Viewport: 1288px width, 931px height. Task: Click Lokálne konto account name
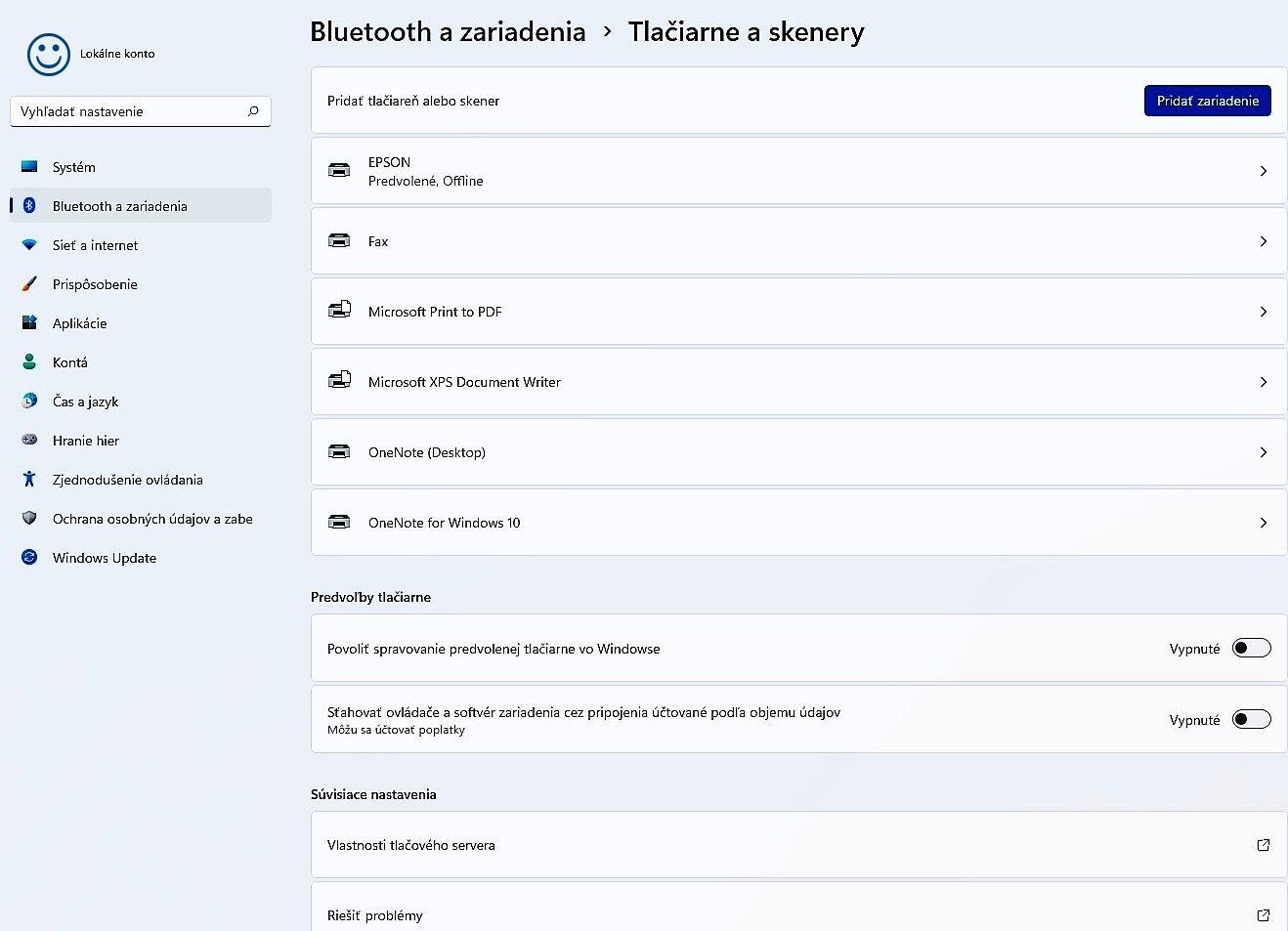coord(117,54)
